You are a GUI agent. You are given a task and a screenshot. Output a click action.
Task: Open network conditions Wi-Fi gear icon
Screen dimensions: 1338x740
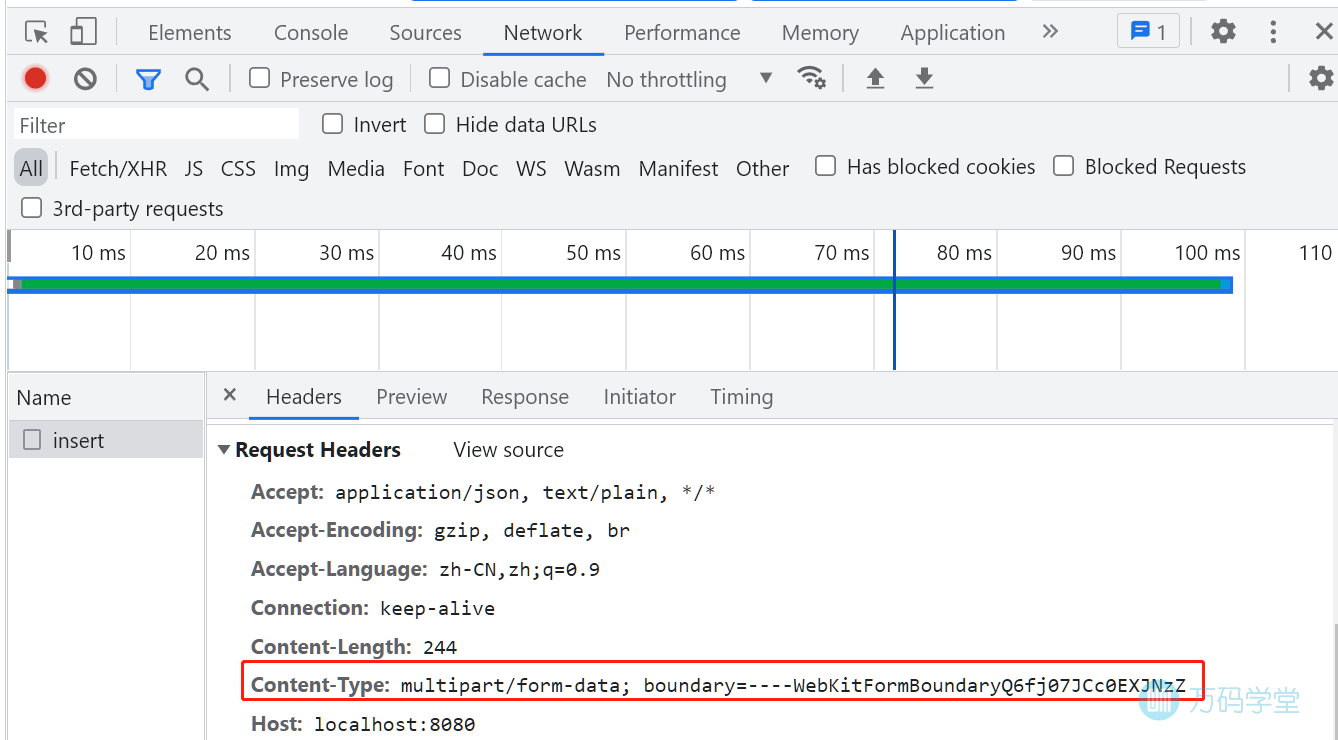811,78
